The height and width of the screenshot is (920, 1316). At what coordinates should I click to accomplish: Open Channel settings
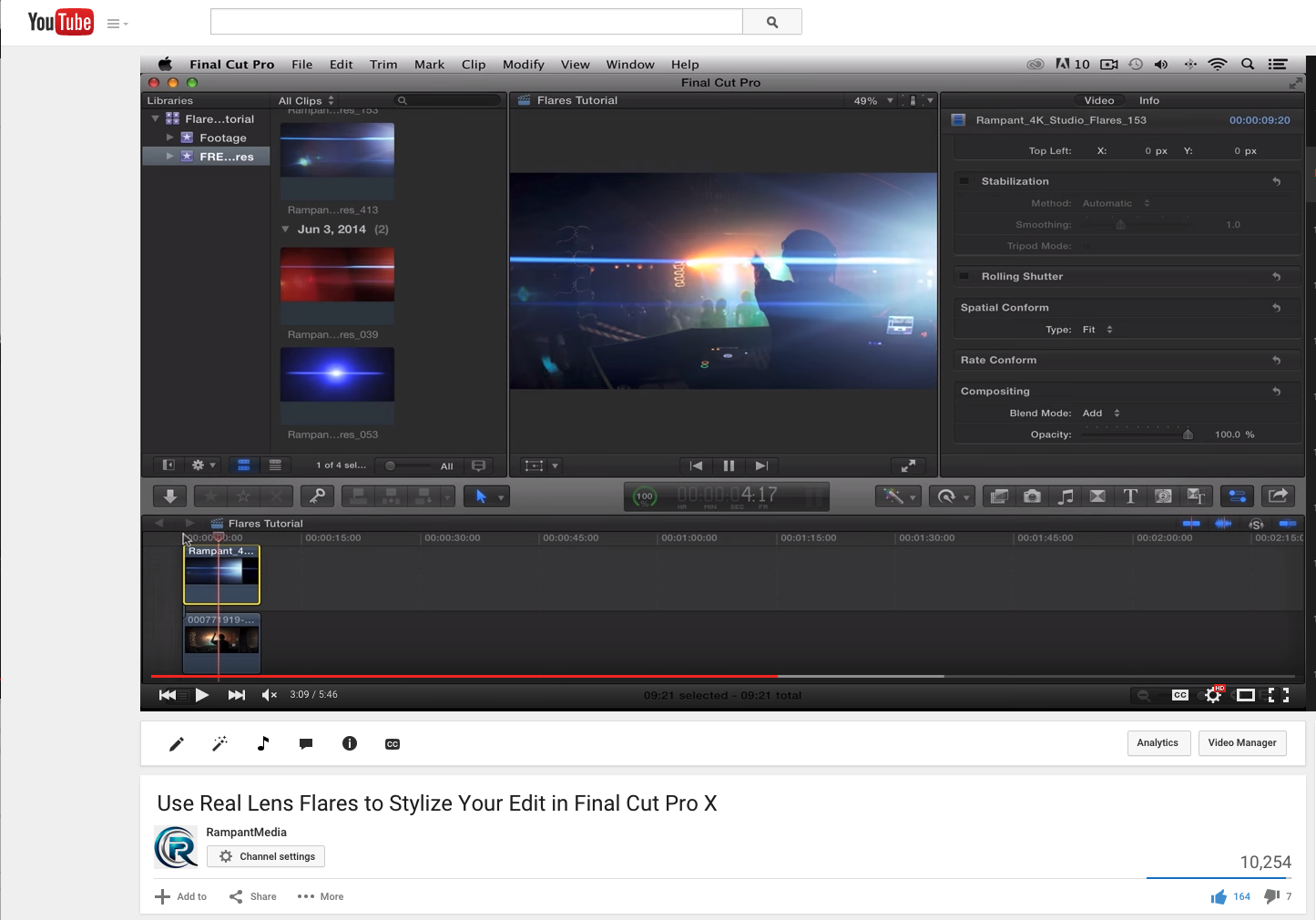coord(266,857)
